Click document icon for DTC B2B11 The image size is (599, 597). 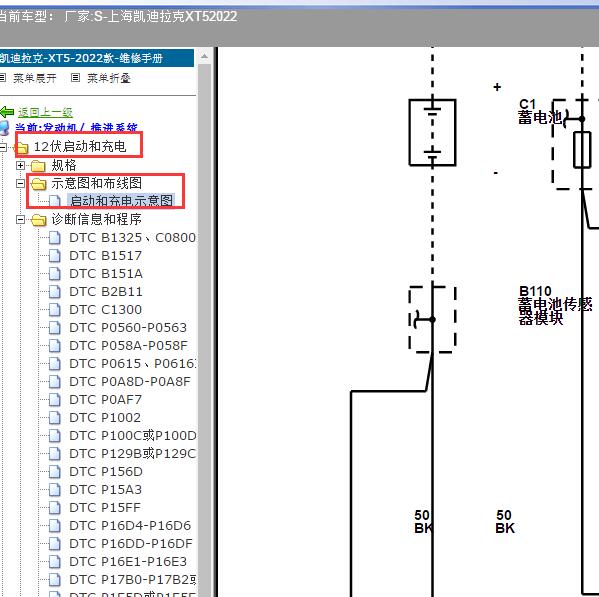[55, 292]
